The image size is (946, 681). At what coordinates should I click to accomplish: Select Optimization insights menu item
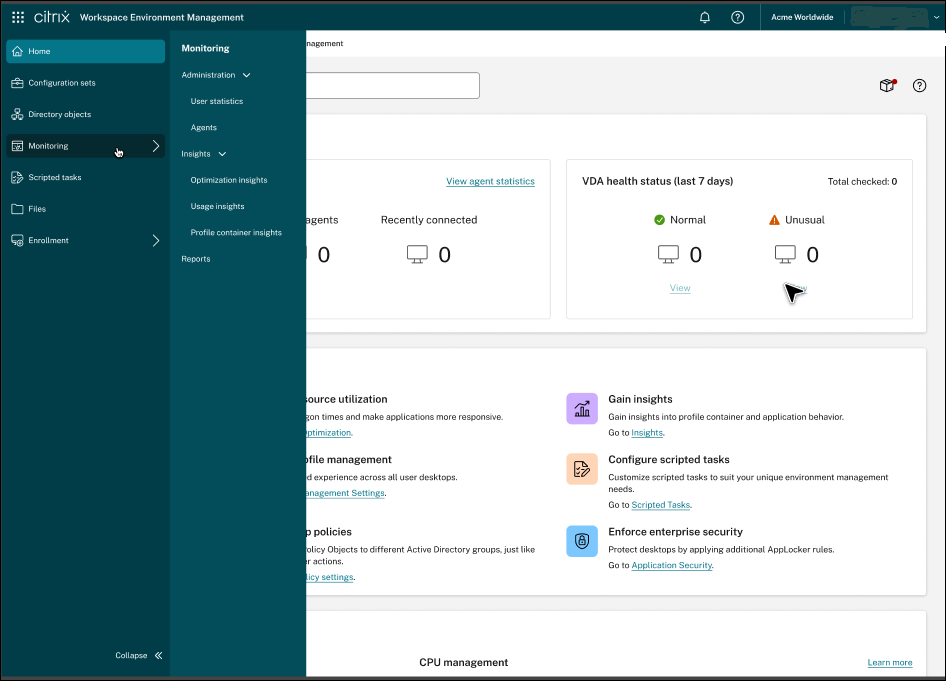pyautogui.click(x=229, y=180)
